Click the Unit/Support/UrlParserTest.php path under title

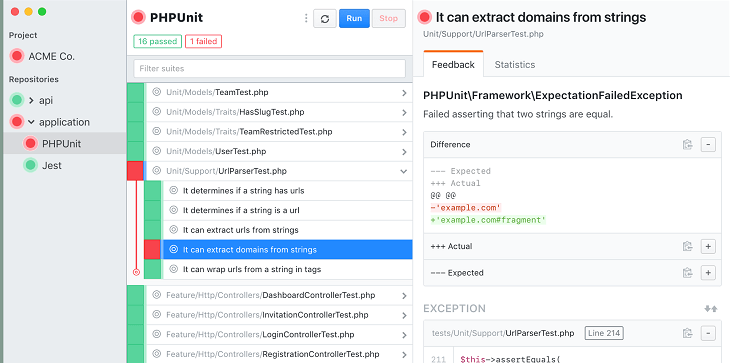483,34
